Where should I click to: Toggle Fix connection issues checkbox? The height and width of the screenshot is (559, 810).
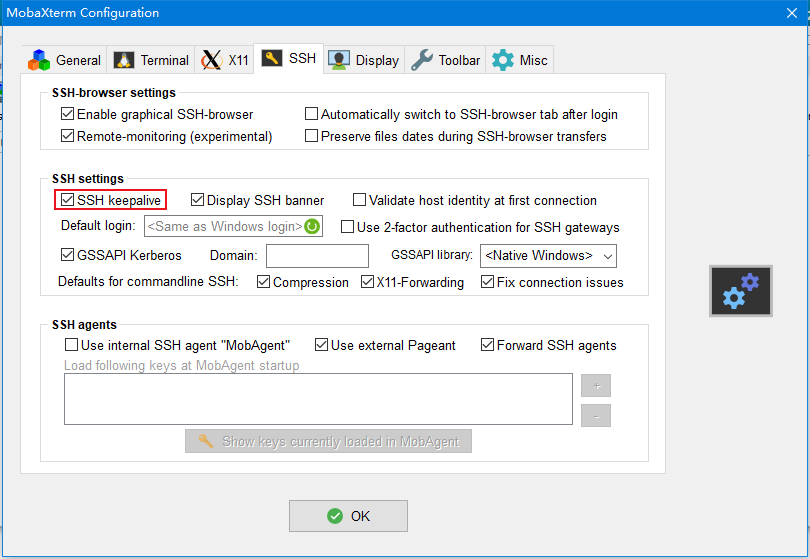click(x=487, y=282)
